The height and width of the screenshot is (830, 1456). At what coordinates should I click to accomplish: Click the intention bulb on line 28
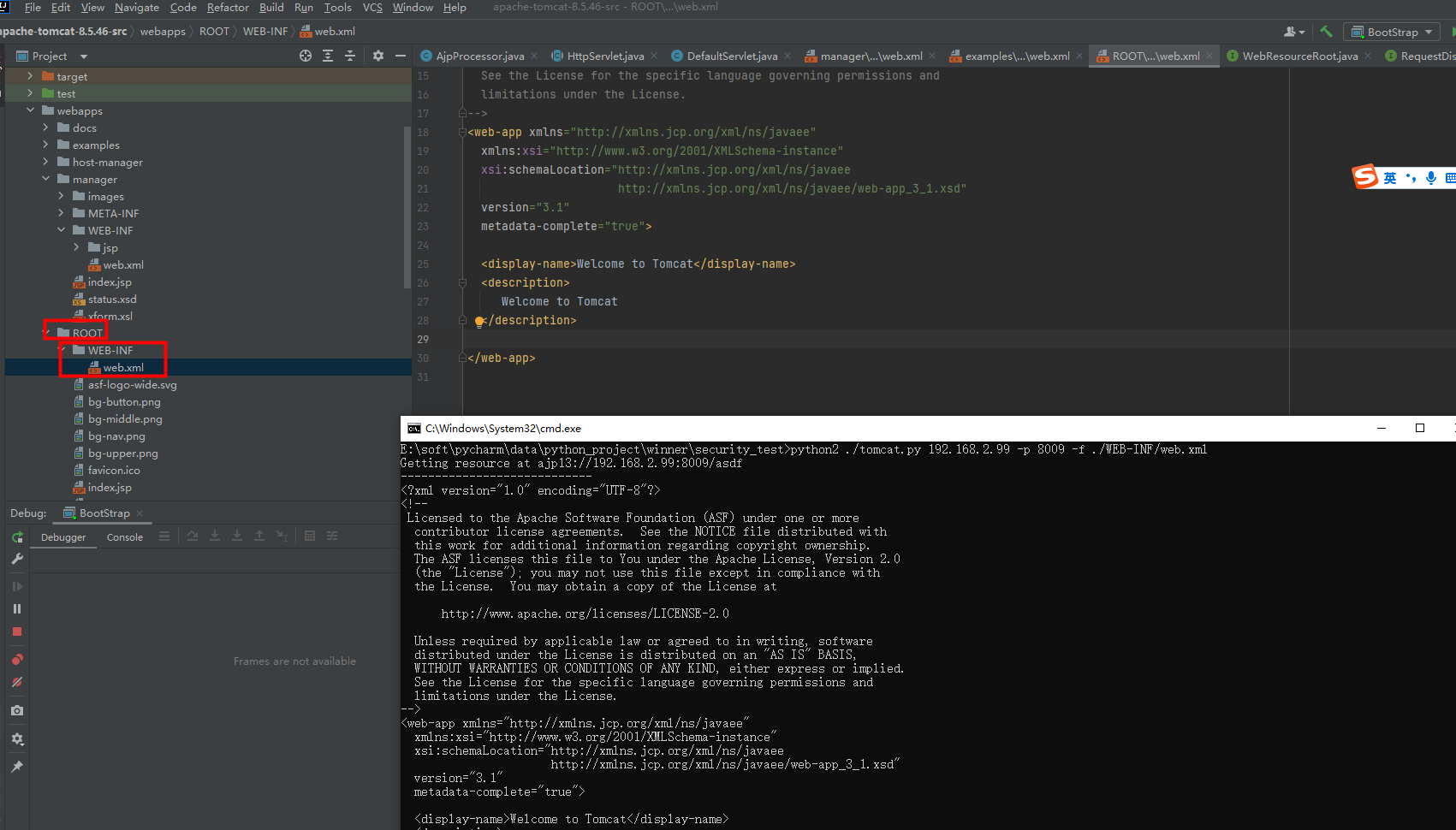479,322
